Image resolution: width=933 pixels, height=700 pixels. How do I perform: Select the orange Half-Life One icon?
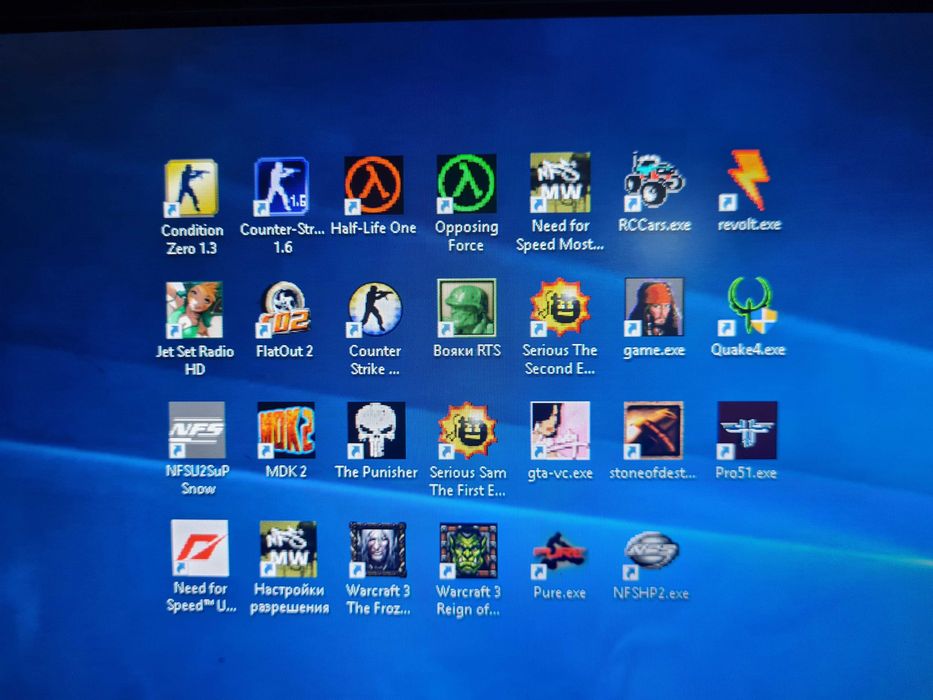(374, 185)
